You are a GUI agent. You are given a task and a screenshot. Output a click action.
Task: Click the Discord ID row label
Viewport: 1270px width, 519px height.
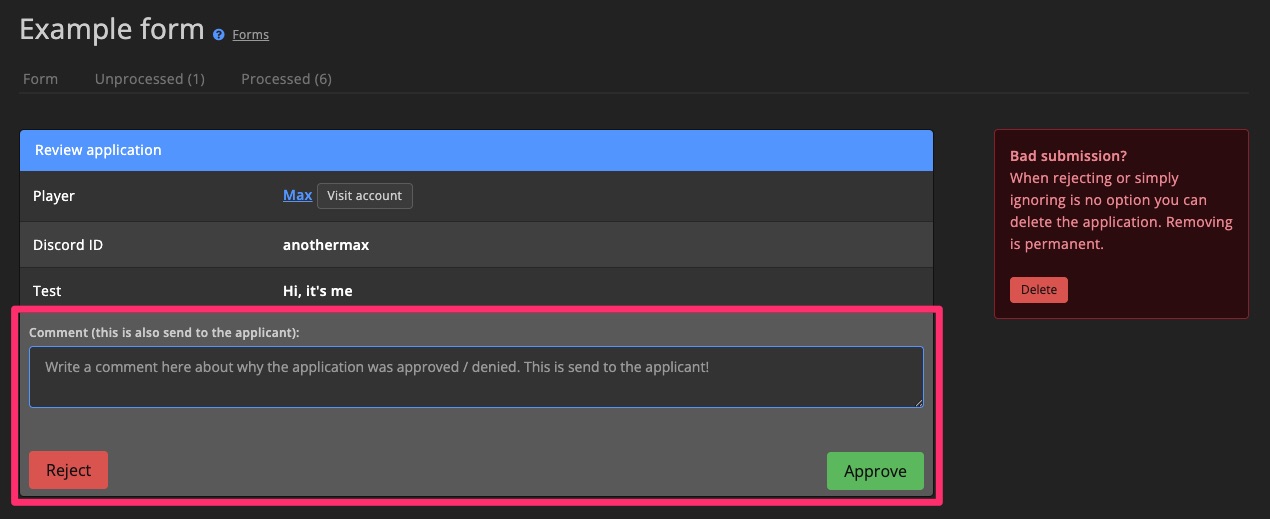68,245
